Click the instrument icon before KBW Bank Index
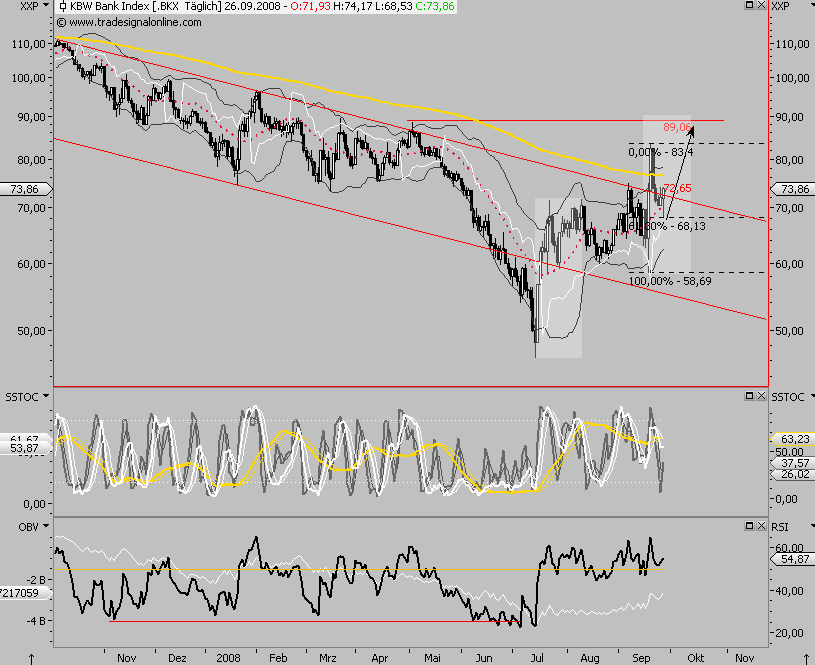Image resolution: width=815 pixels, height=665 pixels. (63, 7)
